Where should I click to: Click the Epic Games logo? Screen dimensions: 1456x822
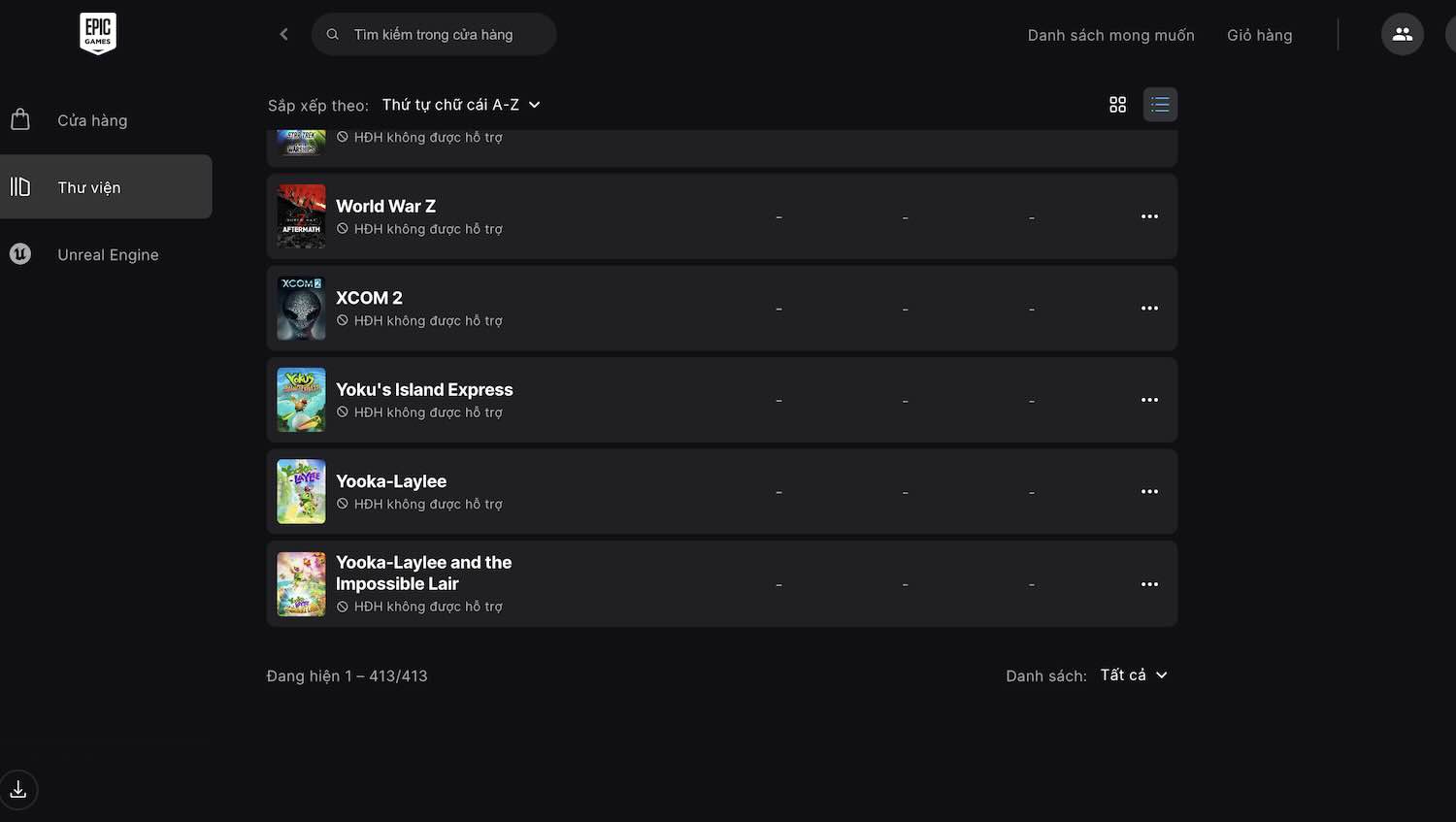pyautogui.click(x=98, y=34)
